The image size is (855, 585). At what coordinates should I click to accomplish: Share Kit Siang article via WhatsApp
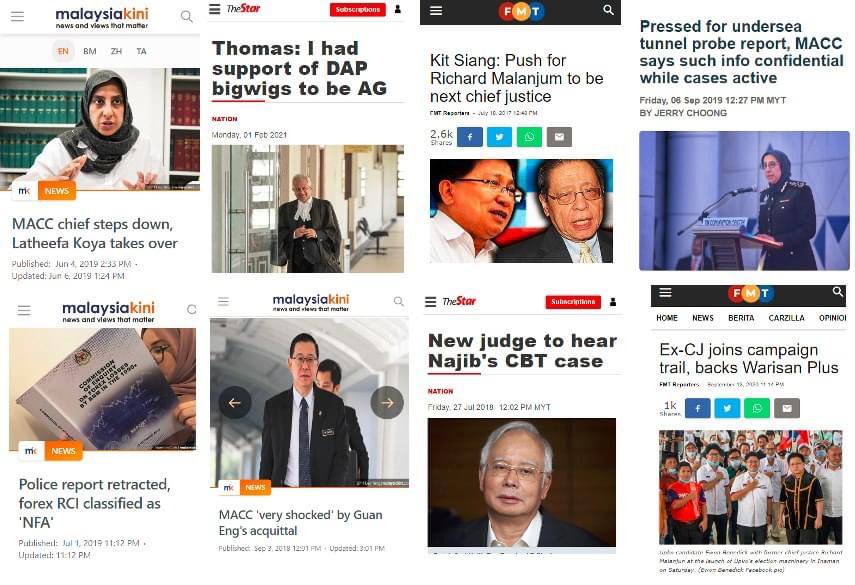pyautogui.click(x=529, y=137)
